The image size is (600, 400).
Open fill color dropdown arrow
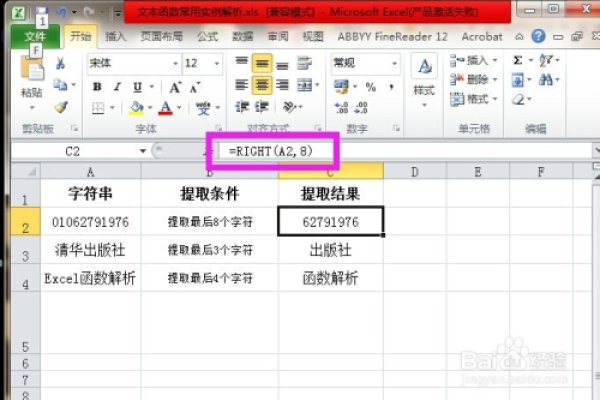point(150,108)
